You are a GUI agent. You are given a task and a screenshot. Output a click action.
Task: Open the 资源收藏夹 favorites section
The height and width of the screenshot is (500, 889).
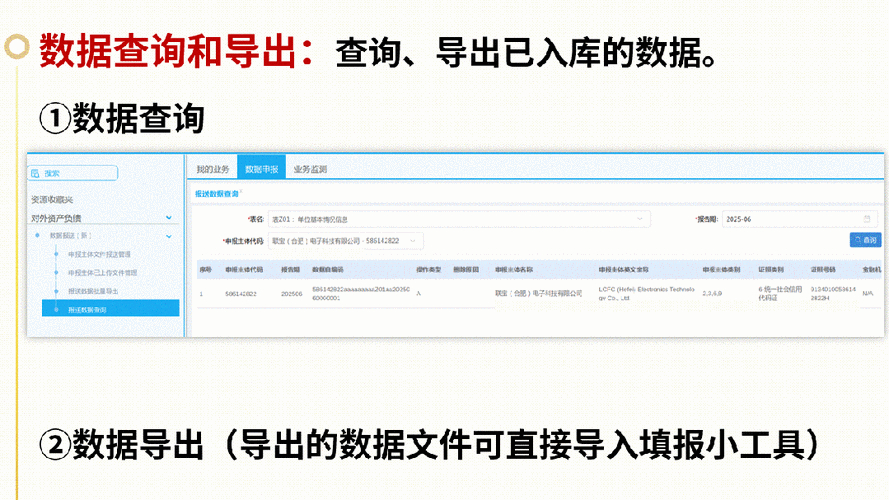(x=52, y=200)
